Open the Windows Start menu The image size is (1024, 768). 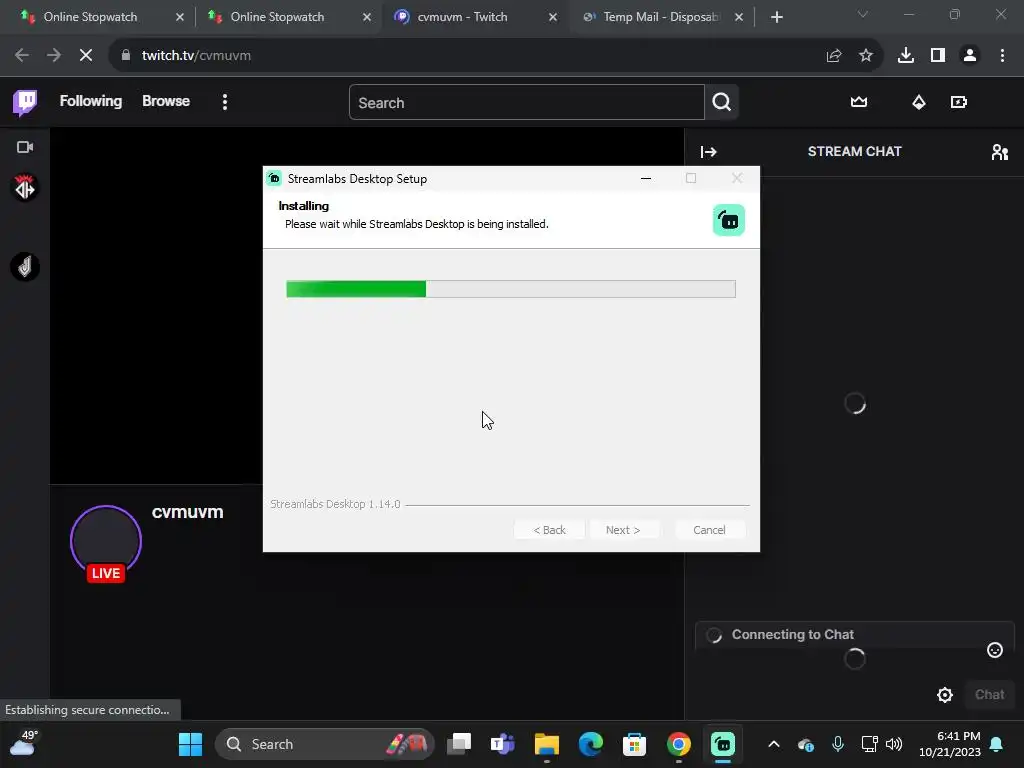pos(191,744)
